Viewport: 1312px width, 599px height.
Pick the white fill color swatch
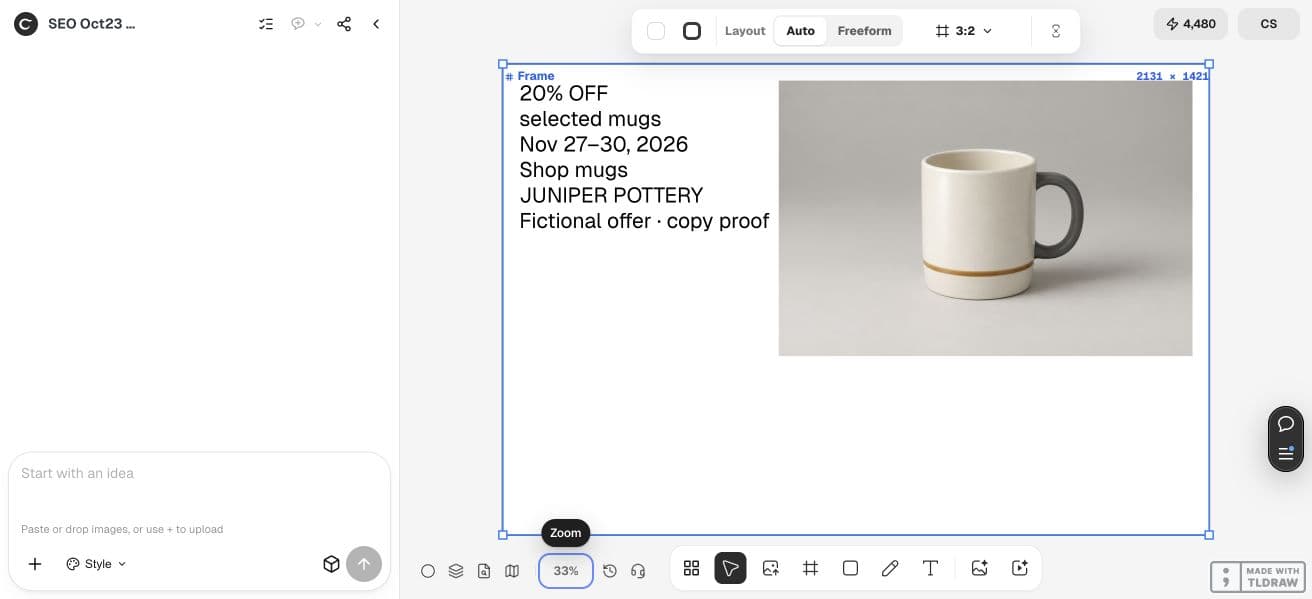coord(656,31)
